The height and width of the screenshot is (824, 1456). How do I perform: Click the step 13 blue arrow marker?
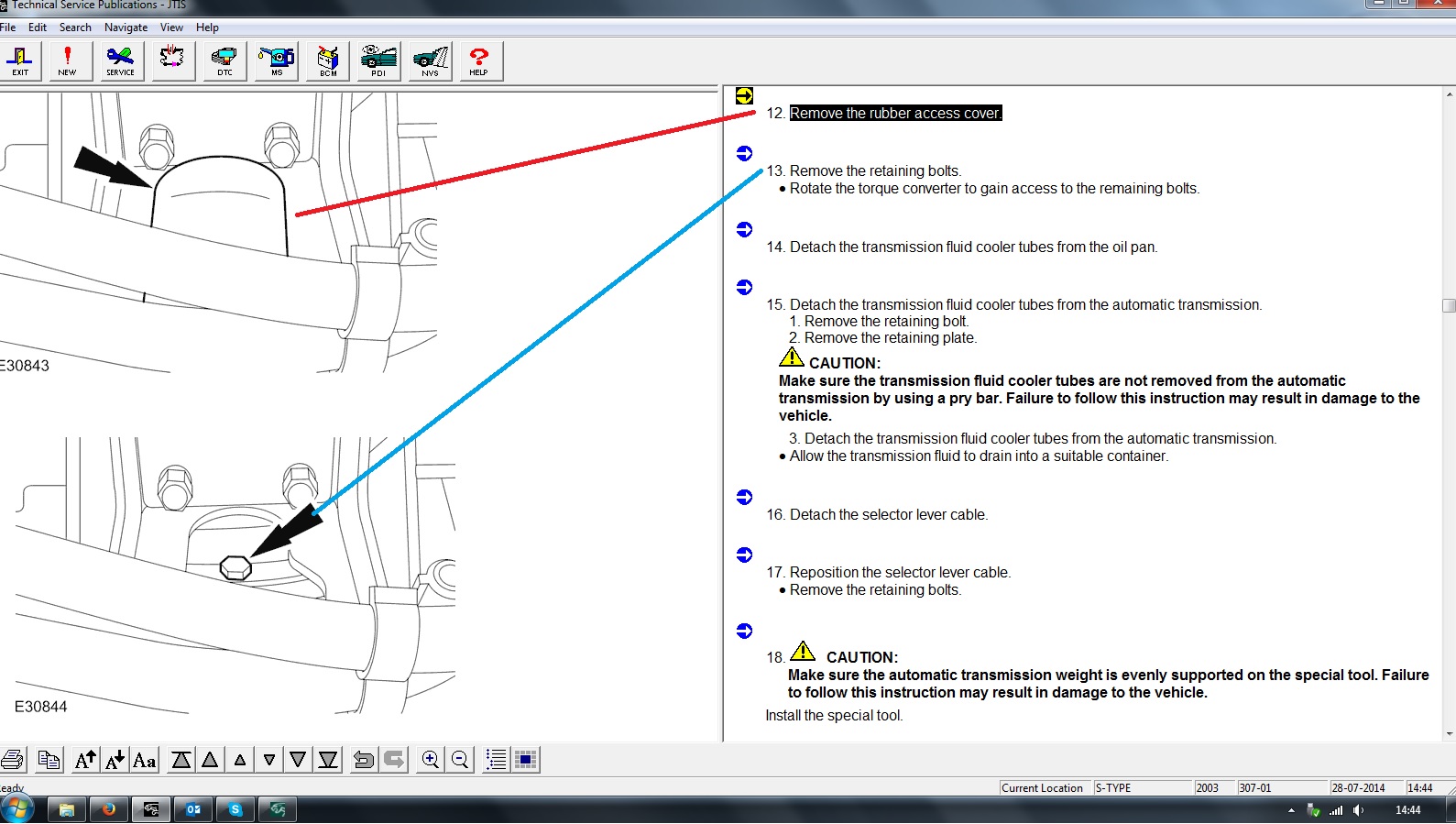point(744,153)
